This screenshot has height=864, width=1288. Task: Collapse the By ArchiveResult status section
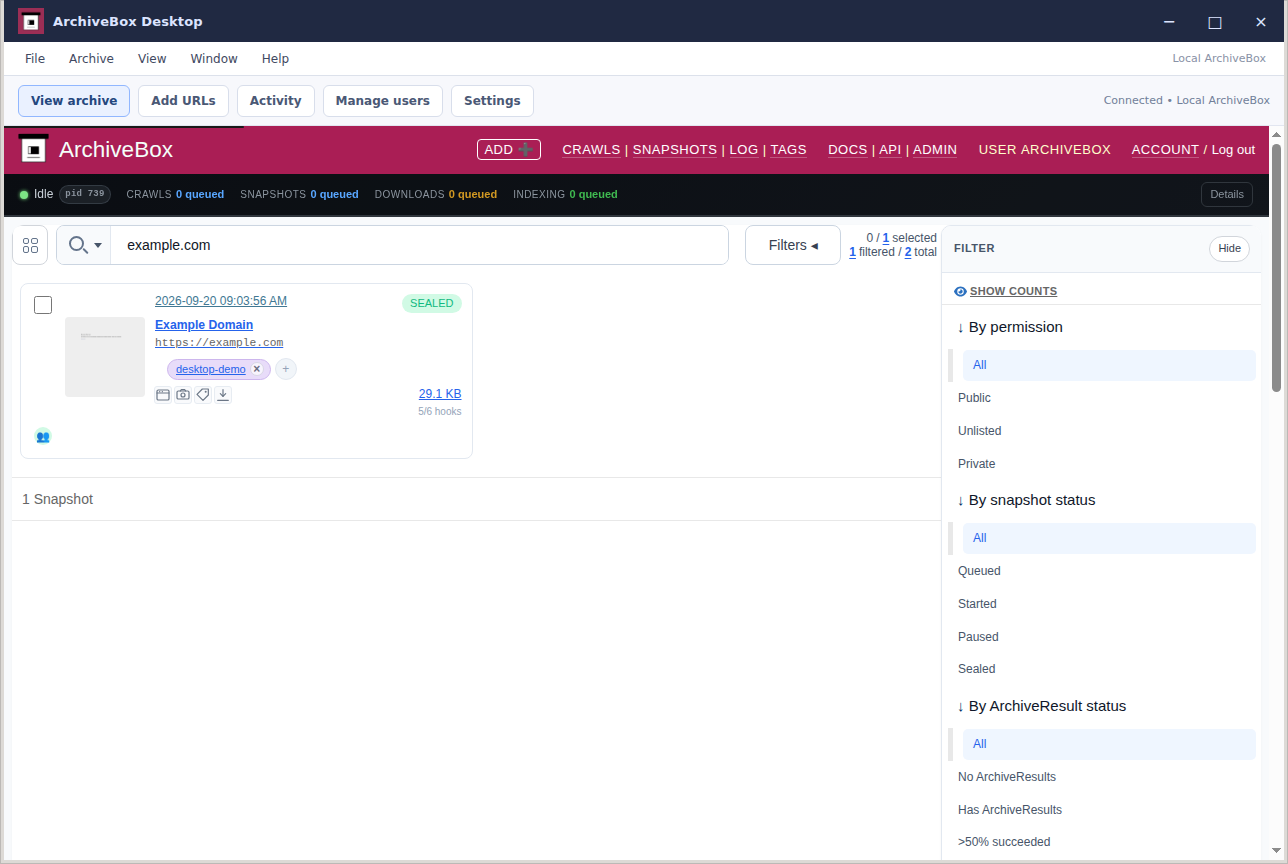1041,706
